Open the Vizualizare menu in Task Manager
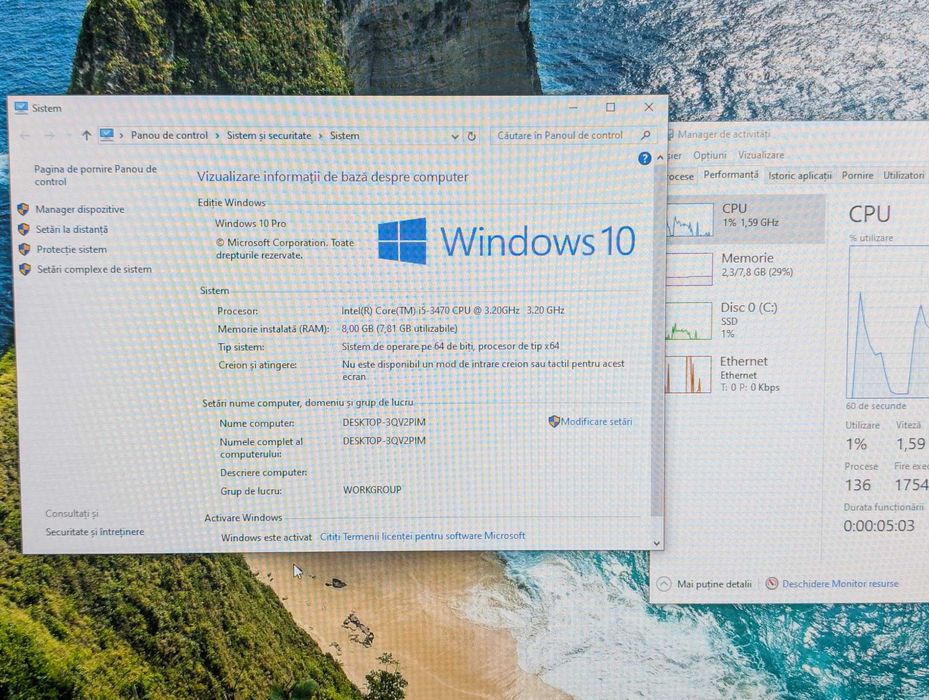Image resolution: width=929 pixels, height=700 pixels. pos(761,155)
